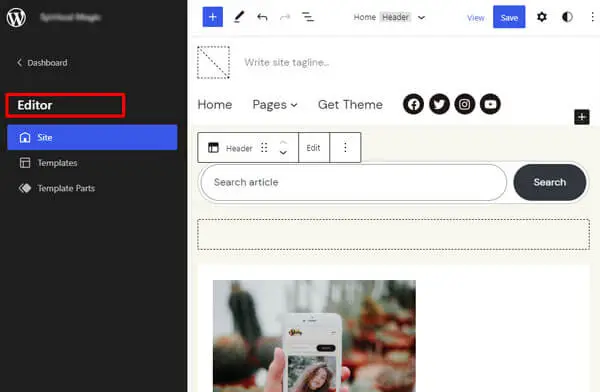Move the Header block down
Screen dimensions: 600x392
(283, 153)
